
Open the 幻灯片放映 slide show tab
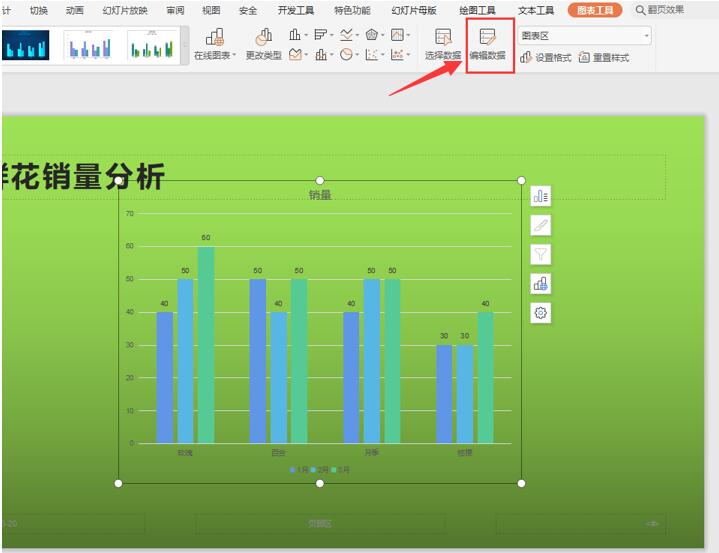[x=125, y=10]
